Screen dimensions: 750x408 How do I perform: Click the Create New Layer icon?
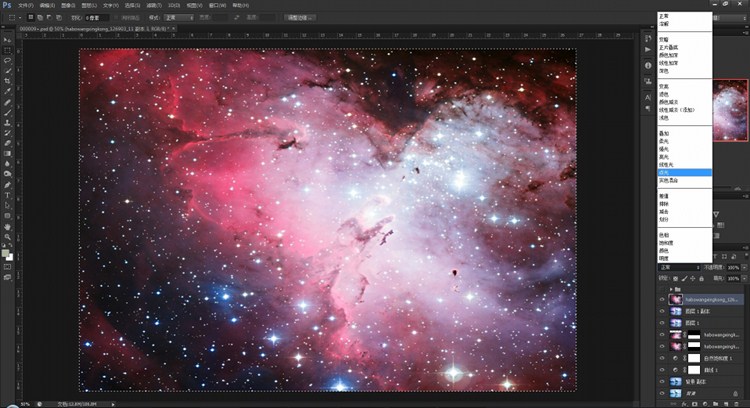727,405
